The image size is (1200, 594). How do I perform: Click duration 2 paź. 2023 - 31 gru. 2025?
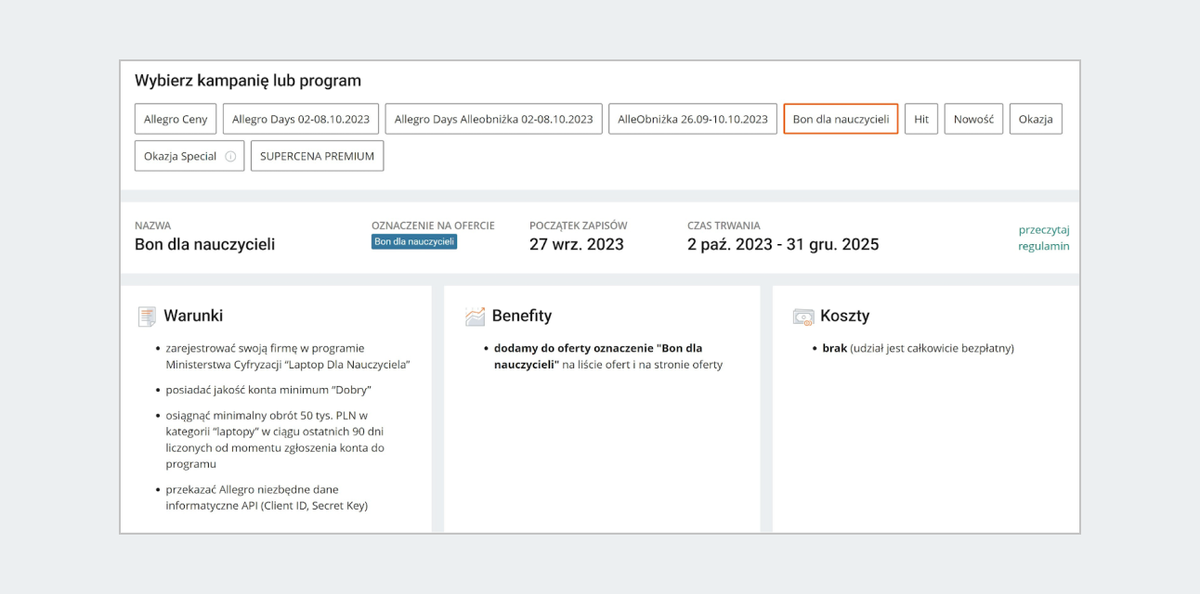[x=783, y=244]
